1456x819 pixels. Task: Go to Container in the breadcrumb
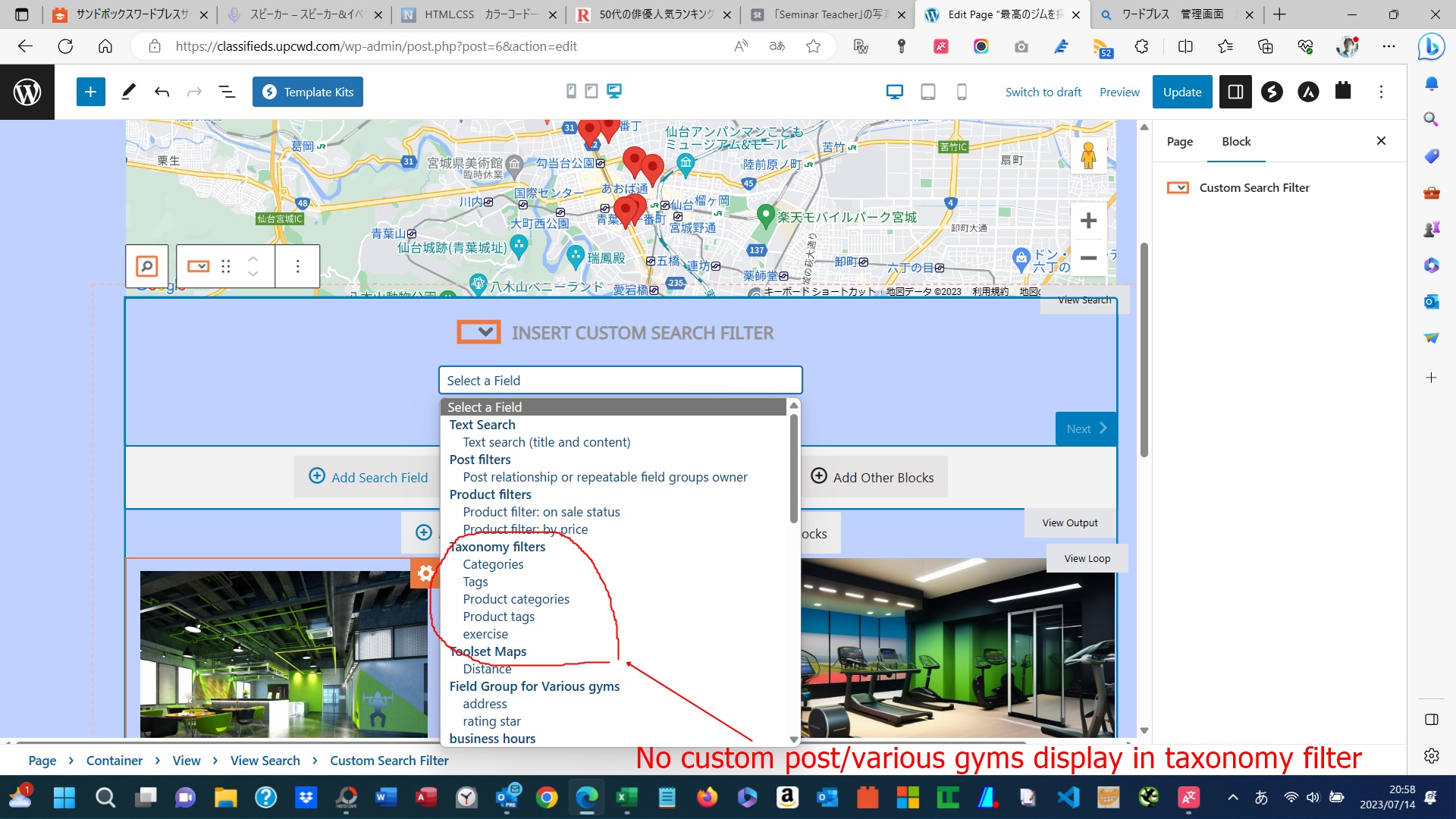(115, 761)
